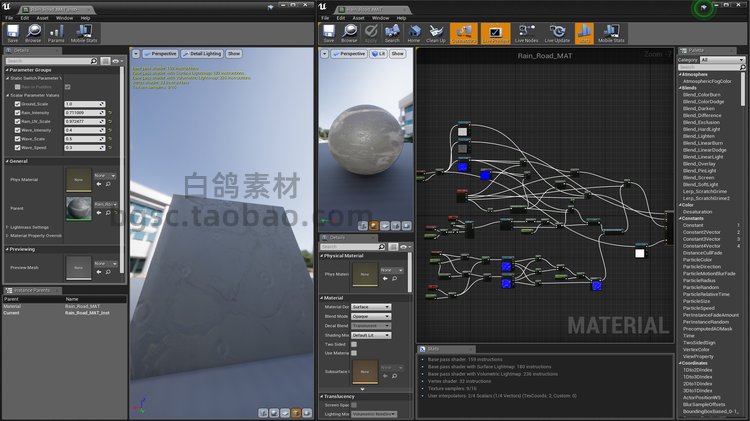Click the Detail Lighting view mode button
This screenshot has height=421, width=750.
point(204,53)
